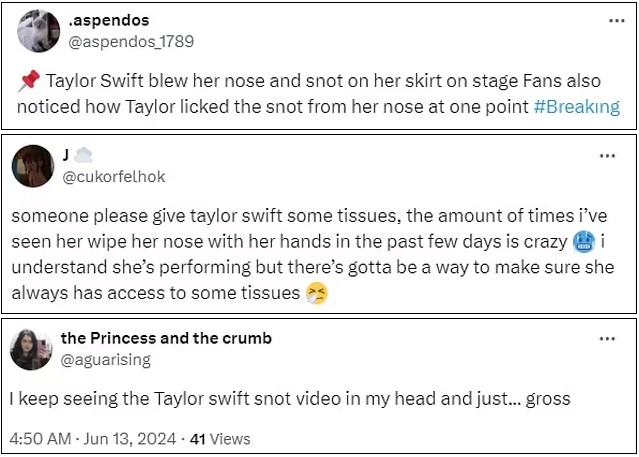Click the .aspendos display name
Screen dimensions: 639x457
tap(109, 20)
